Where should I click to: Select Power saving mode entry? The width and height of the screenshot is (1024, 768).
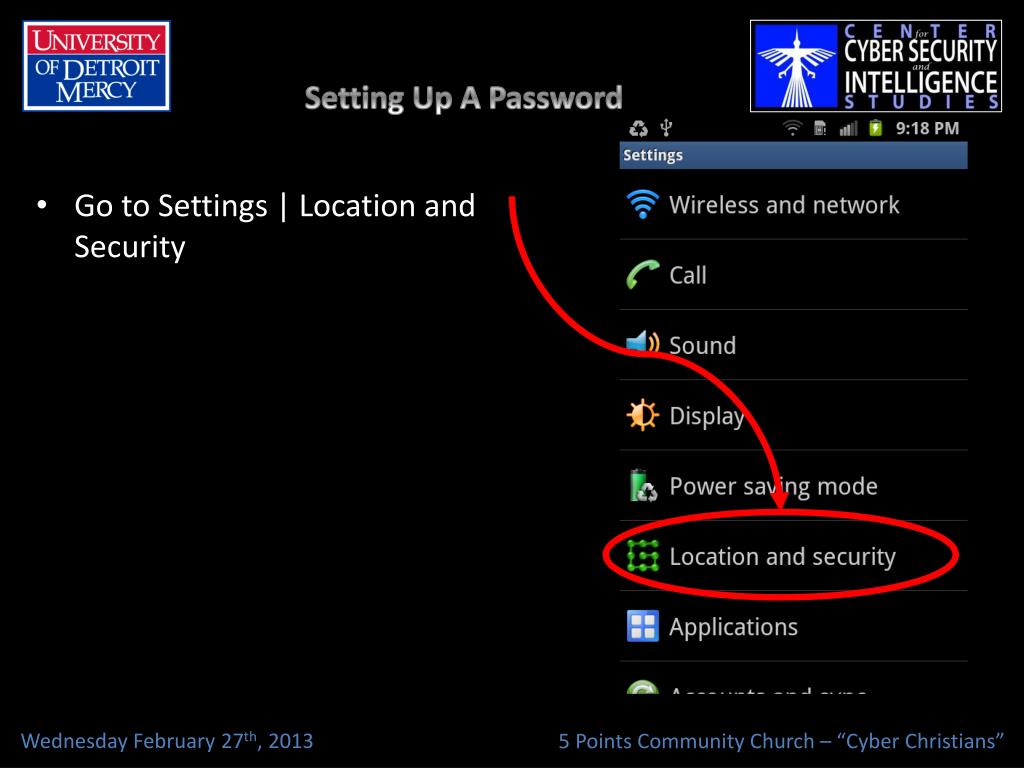click(793, 486)
